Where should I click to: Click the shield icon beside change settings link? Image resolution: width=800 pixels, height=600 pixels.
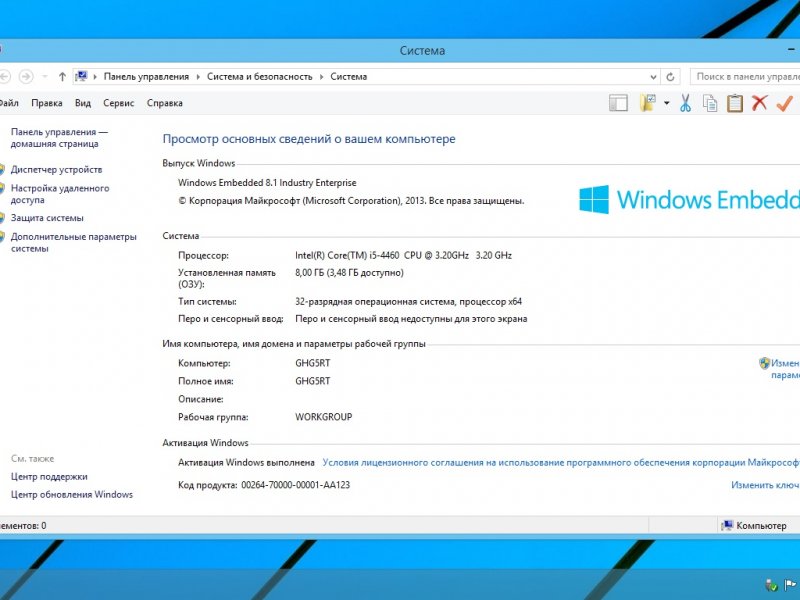point(764,363)
